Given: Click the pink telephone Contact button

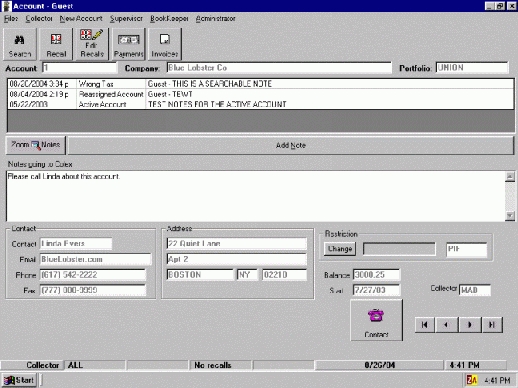Looking at the screenshot, I should (x=376, y=320).
